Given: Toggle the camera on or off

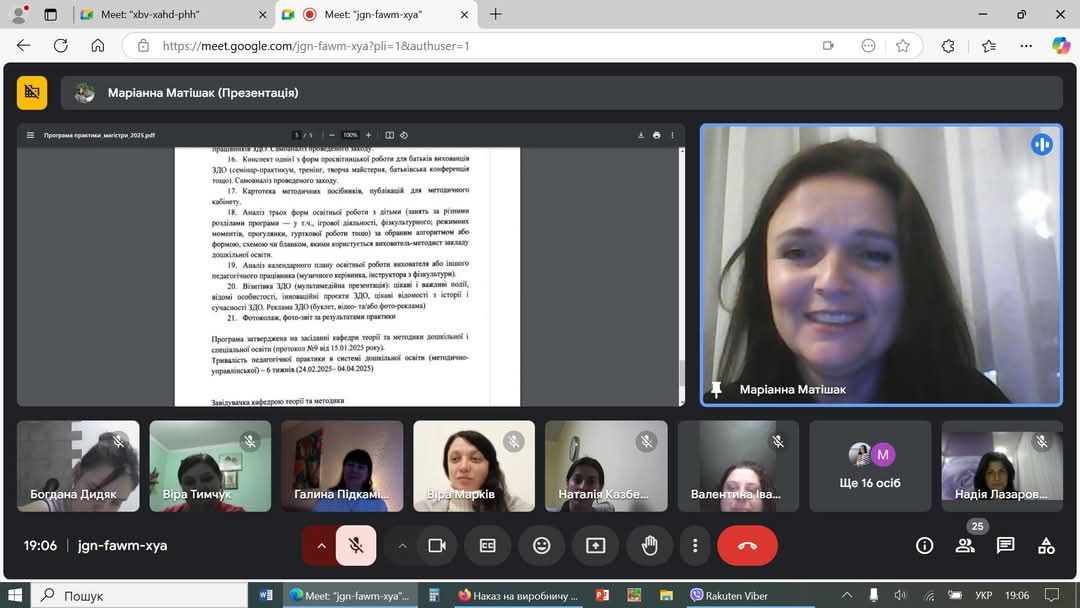Looking at the screenshot, I should click(437, 546).
